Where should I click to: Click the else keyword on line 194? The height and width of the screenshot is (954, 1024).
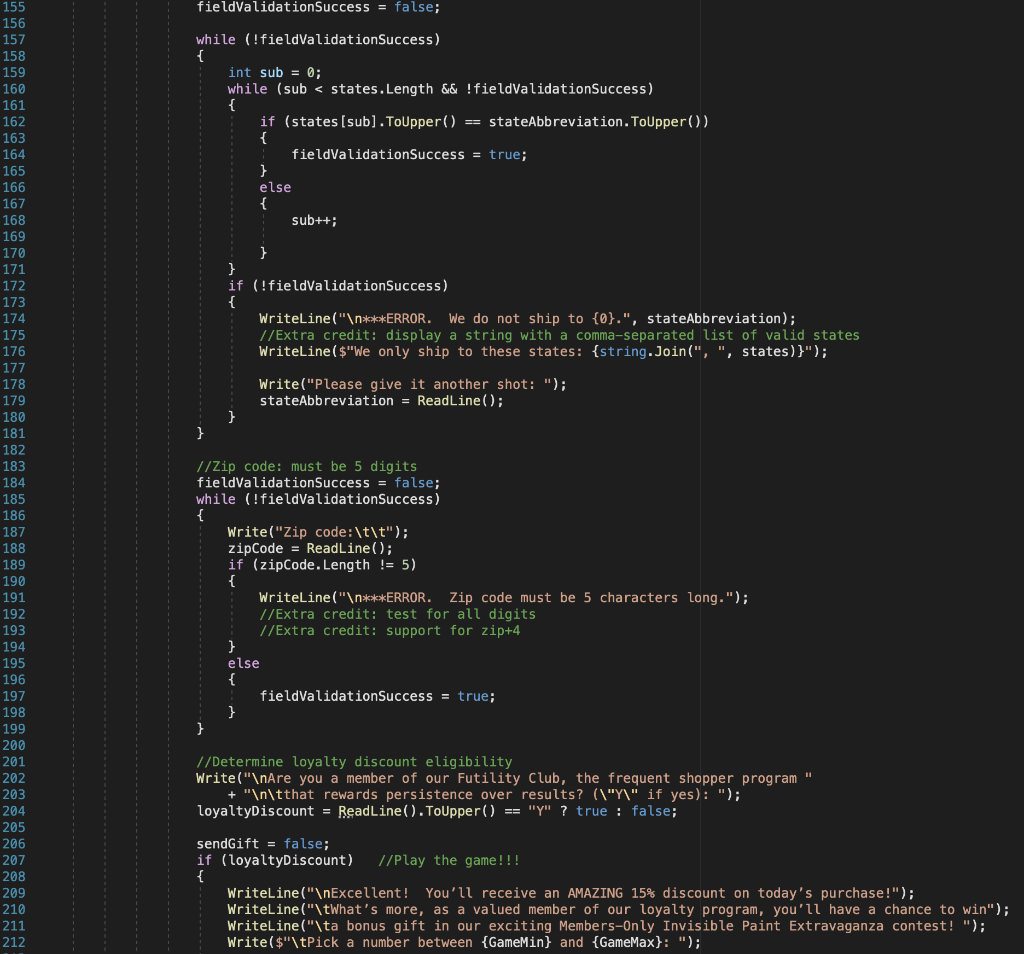[243, 662]
